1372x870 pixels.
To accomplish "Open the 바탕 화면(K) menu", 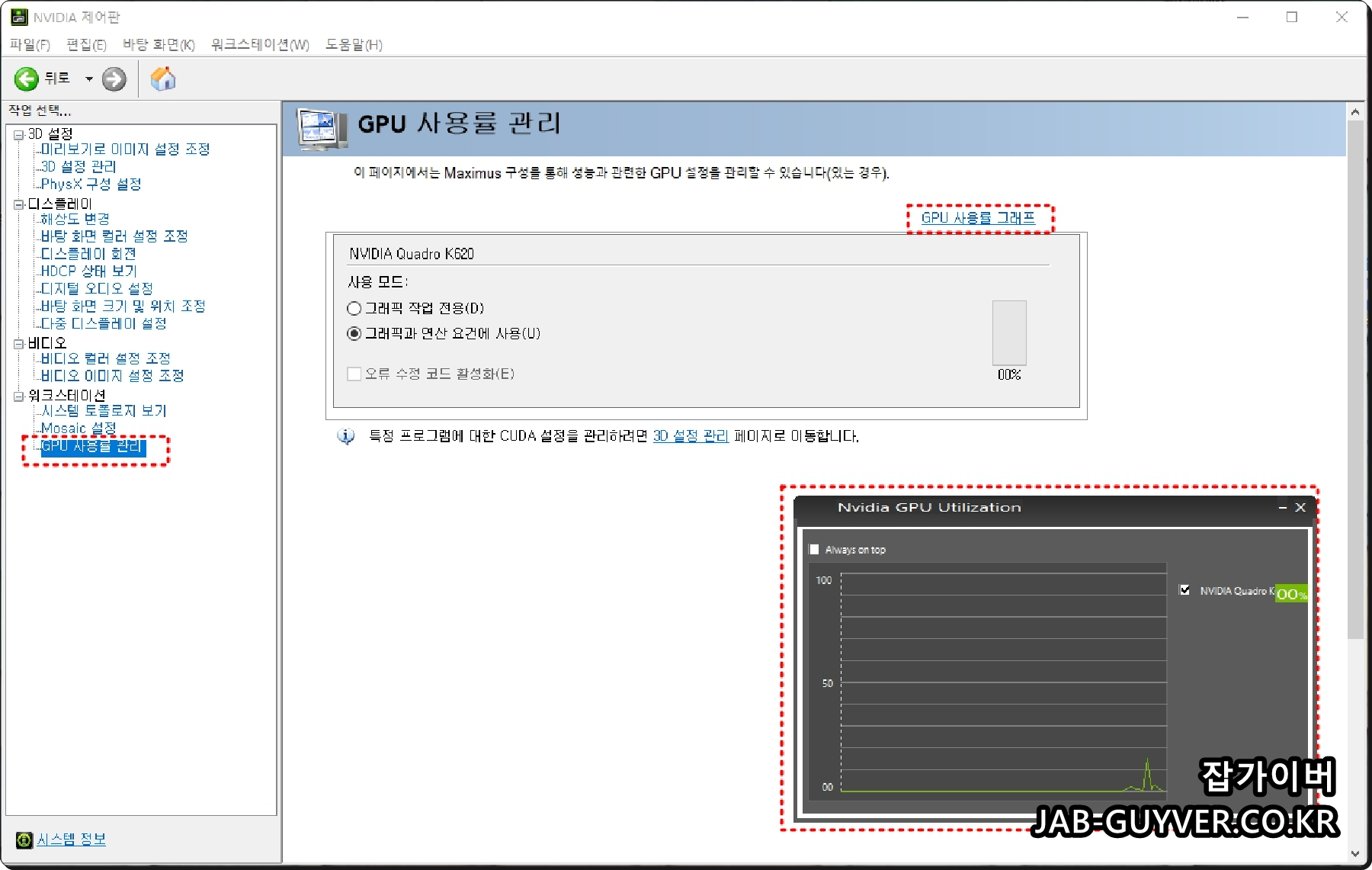I will (x=159, y=45).
